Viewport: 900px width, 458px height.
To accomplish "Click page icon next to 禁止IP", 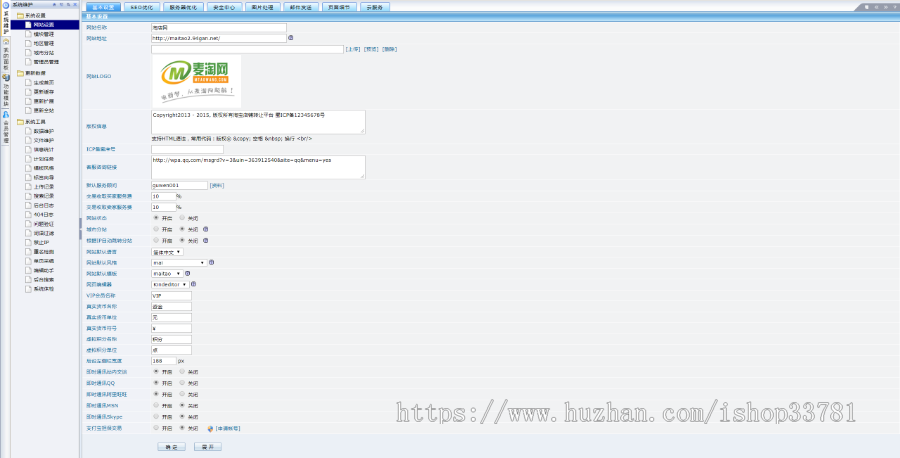I will pyautogui.click(x=28, y=242).
